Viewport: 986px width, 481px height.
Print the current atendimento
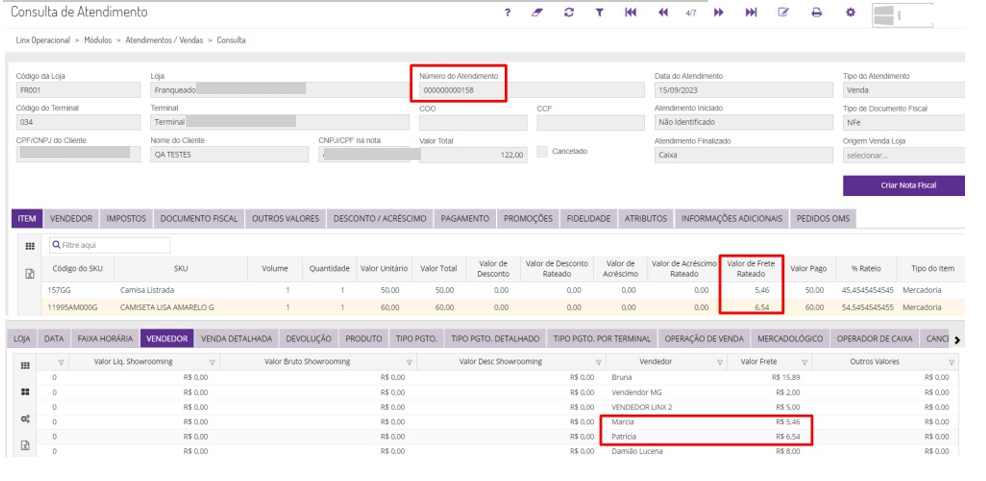pyautogui.click(x=816, y=13)
